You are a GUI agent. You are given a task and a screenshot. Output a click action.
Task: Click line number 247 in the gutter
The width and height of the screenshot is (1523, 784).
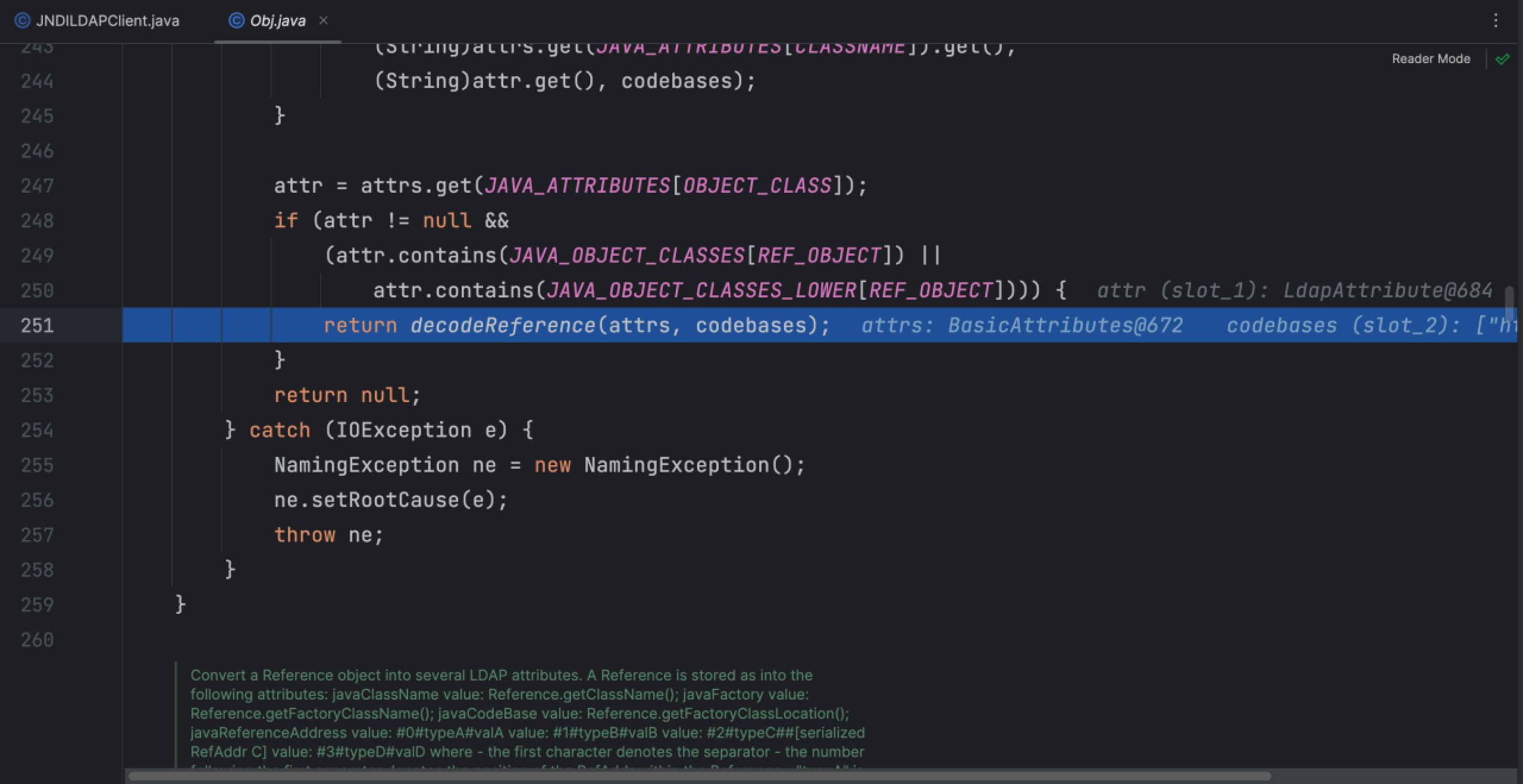(x=37, y=186)
